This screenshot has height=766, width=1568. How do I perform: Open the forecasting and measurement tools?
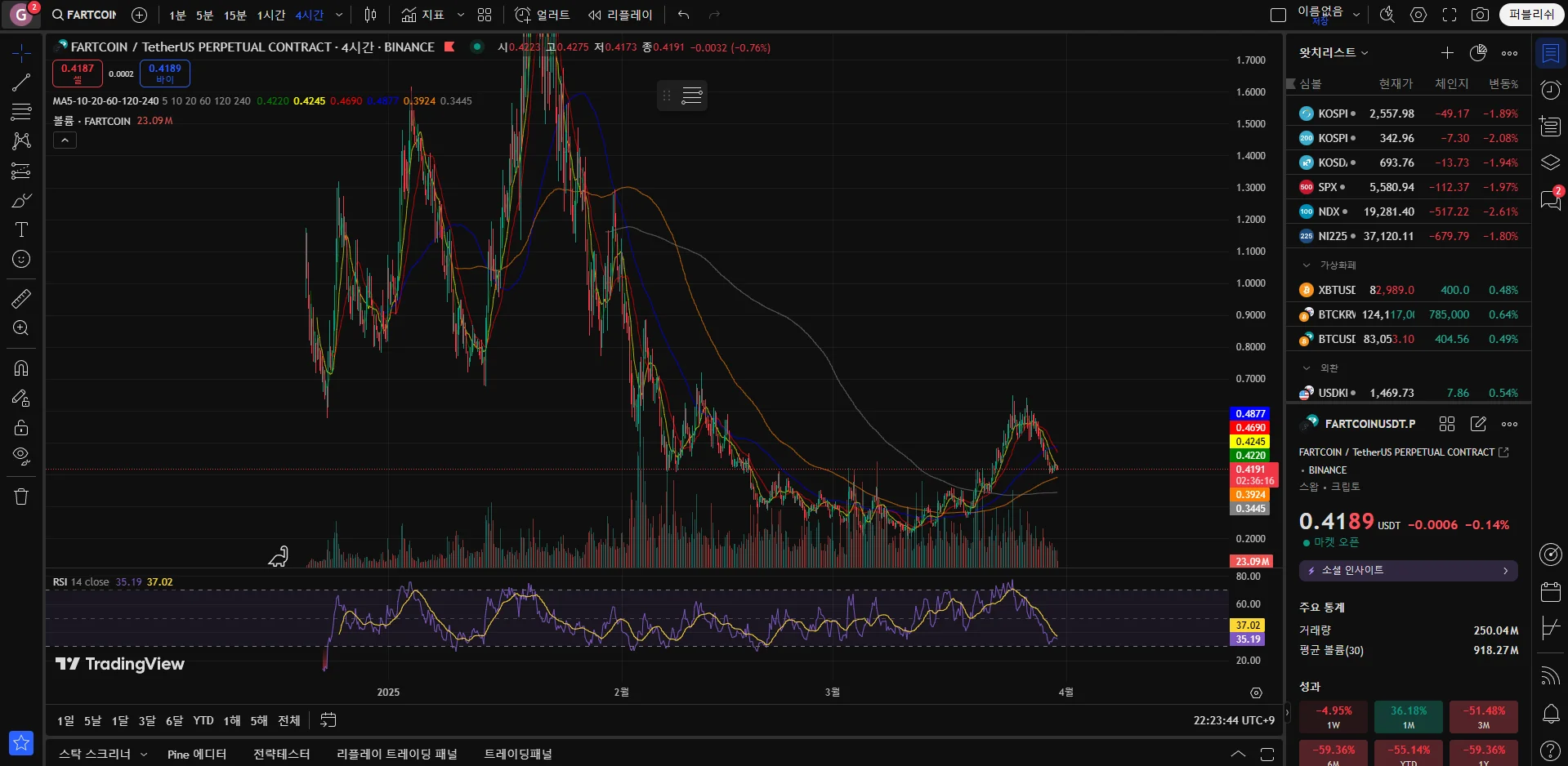pos(21,171)
